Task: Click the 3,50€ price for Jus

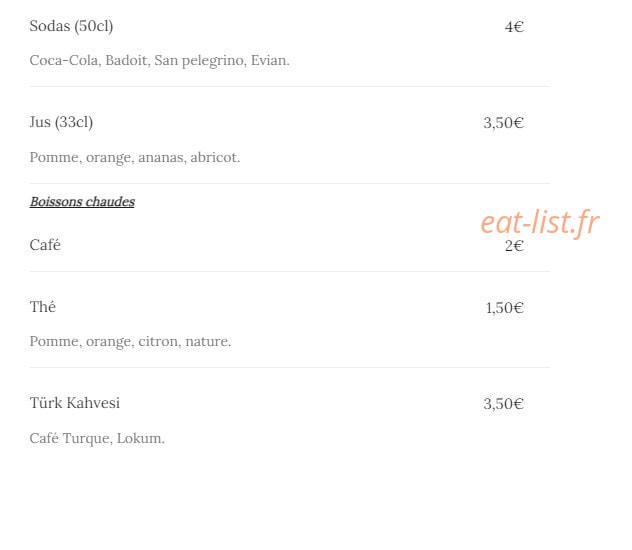Action: (503, 123)
